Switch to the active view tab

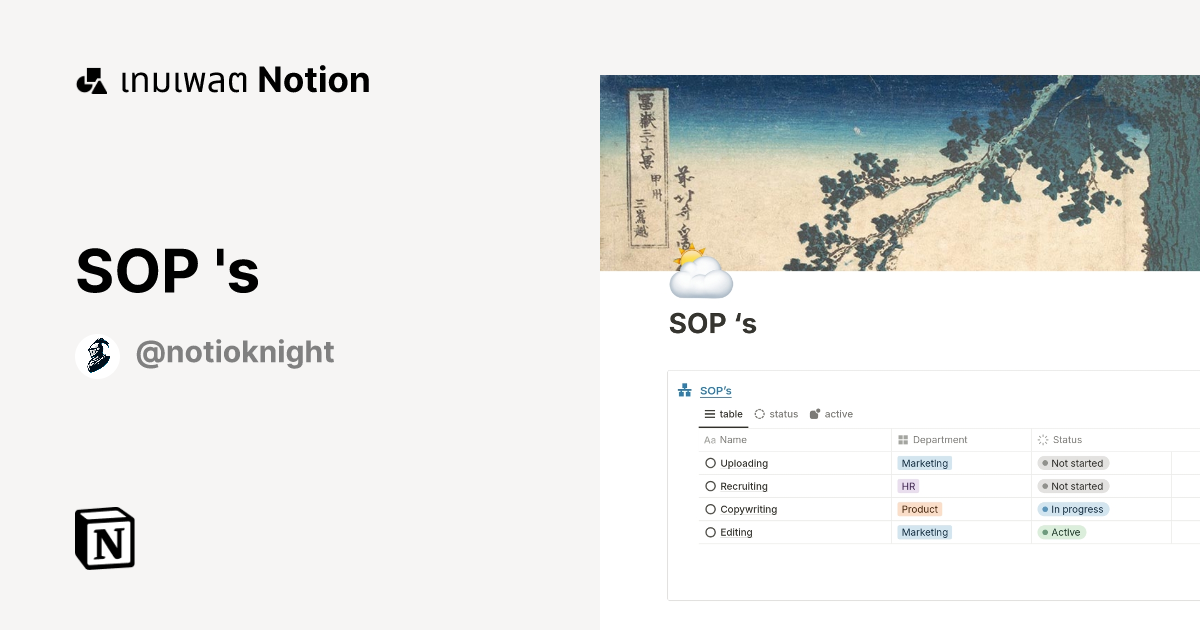click(831, 414)
